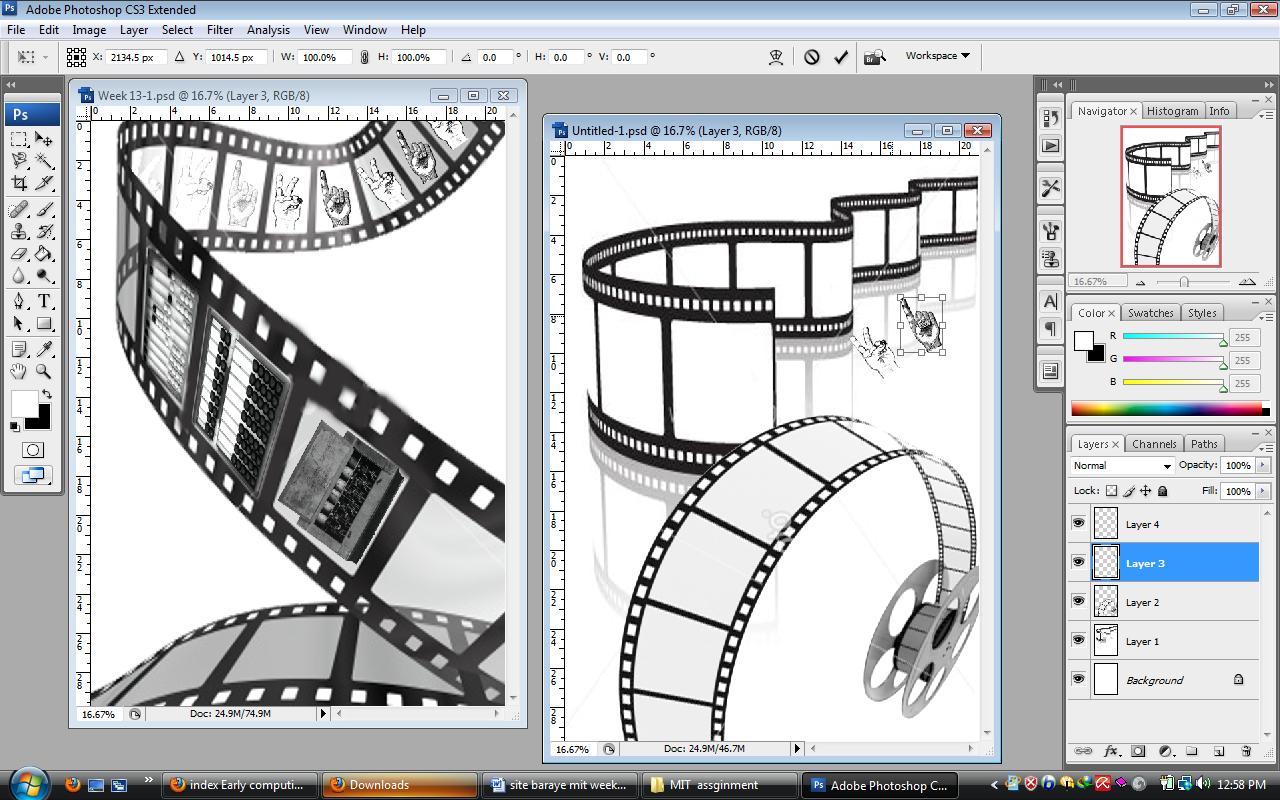Choose the Horizontal Type tool
Screen dimensions: 1280x800
pos(44,301)
